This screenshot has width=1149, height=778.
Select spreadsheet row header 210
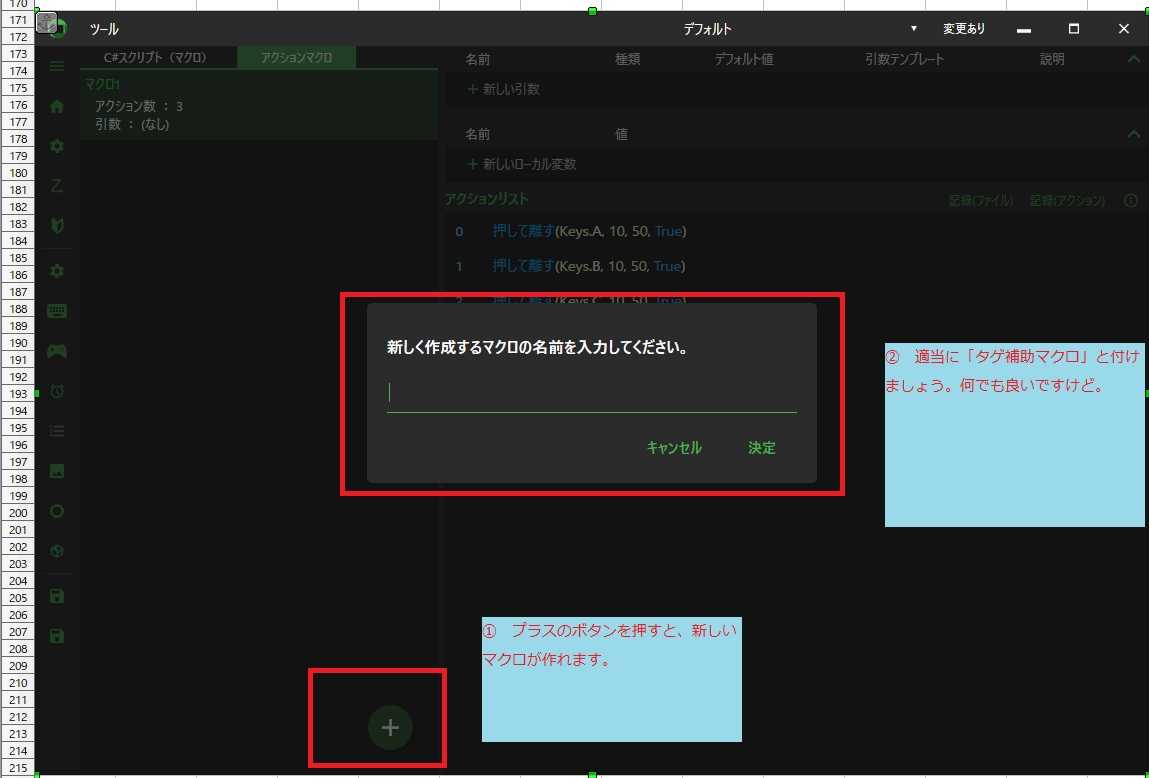point(18,683)
